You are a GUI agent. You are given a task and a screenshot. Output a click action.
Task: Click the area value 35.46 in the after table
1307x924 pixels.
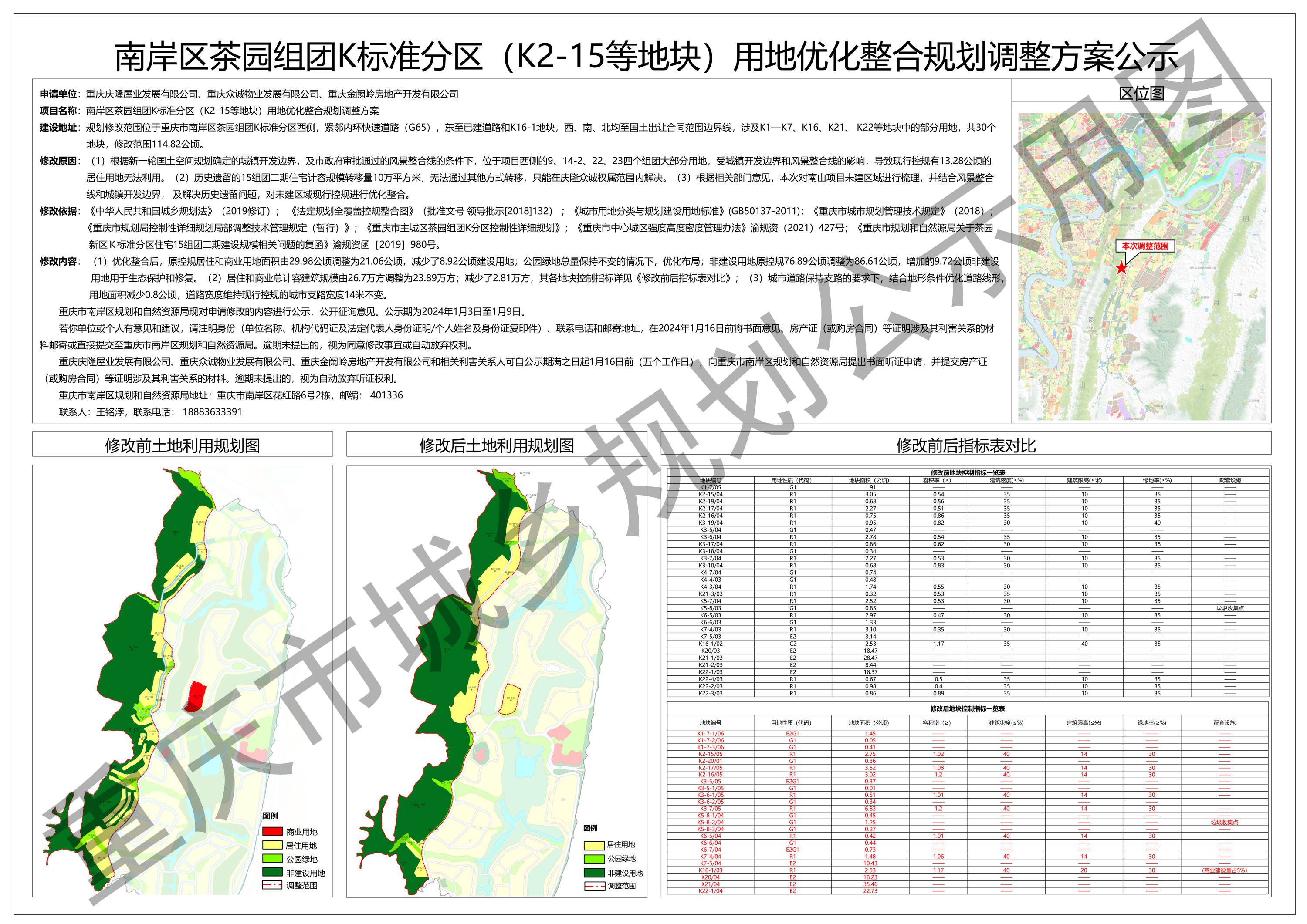pyautogui.click(x=870, y=884)
